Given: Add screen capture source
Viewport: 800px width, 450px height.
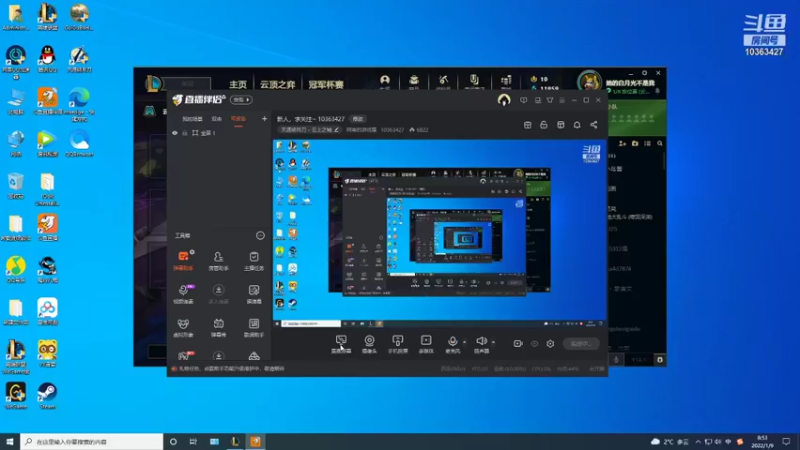Looking at the screenshot, I should click(x=341, y=344).
